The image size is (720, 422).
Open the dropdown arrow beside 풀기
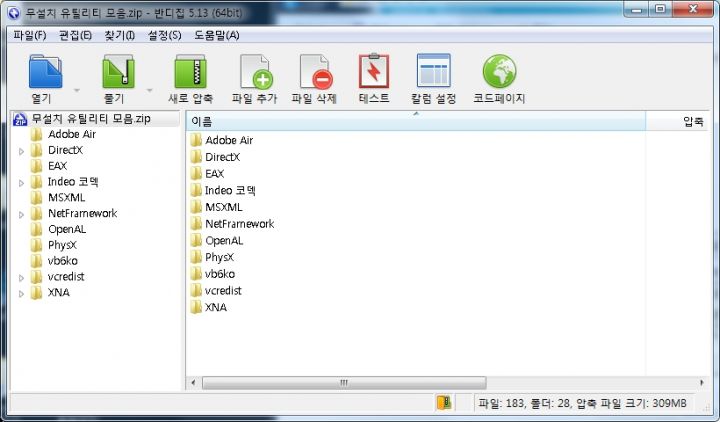[x=150, y=90]
